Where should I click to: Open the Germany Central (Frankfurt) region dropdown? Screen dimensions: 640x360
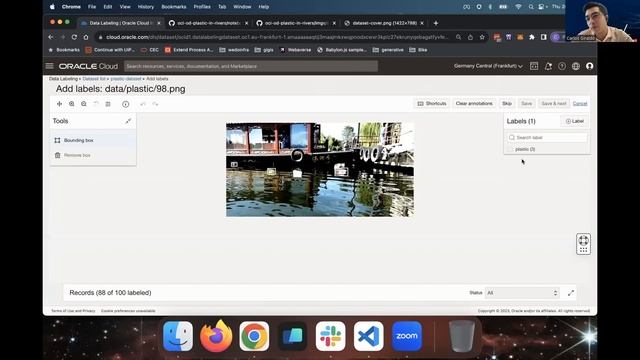click(x=488, y=66)
